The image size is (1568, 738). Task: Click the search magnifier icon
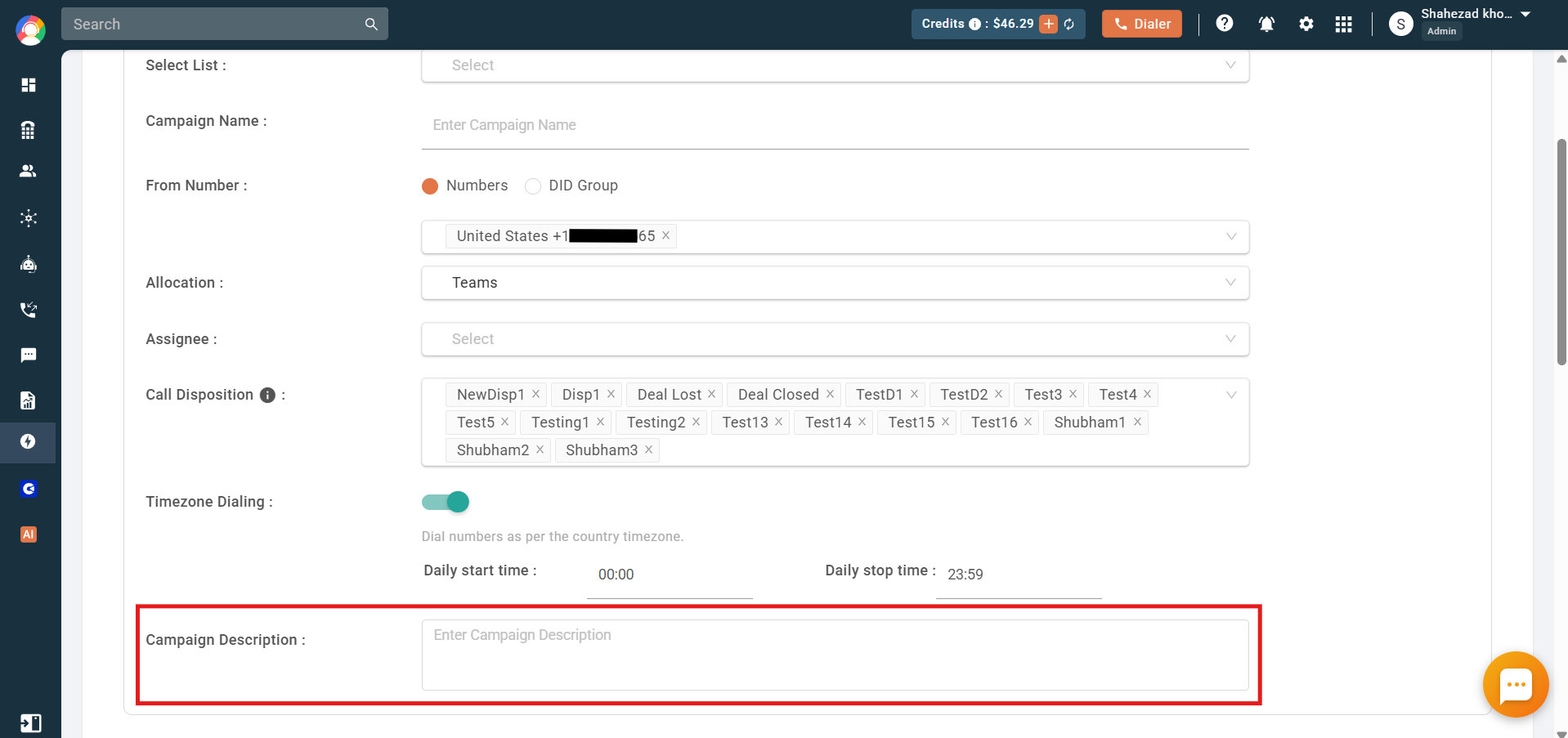click(371, 25)
